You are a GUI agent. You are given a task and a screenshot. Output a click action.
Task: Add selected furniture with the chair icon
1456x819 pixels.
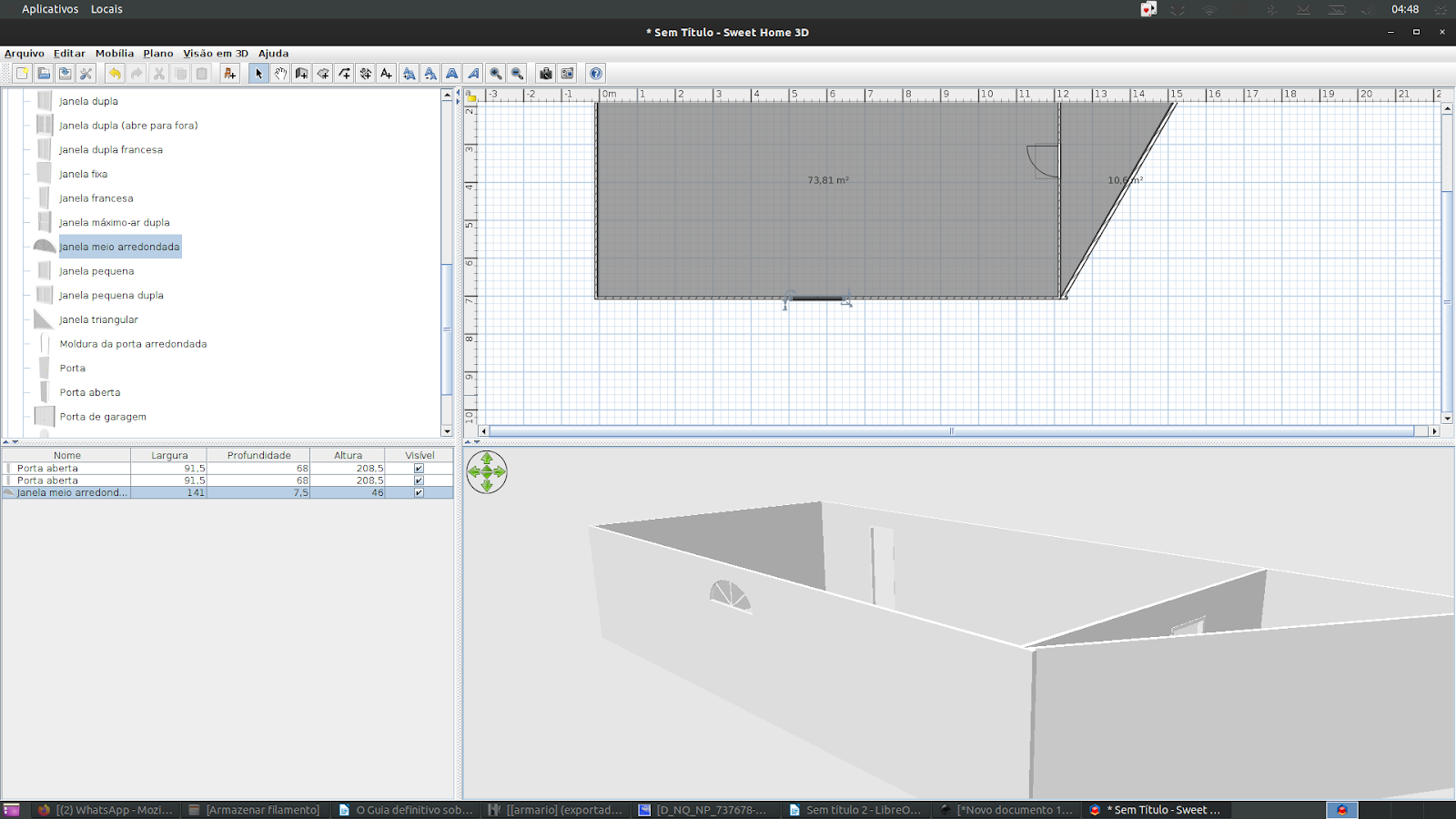tap(228, 73)
